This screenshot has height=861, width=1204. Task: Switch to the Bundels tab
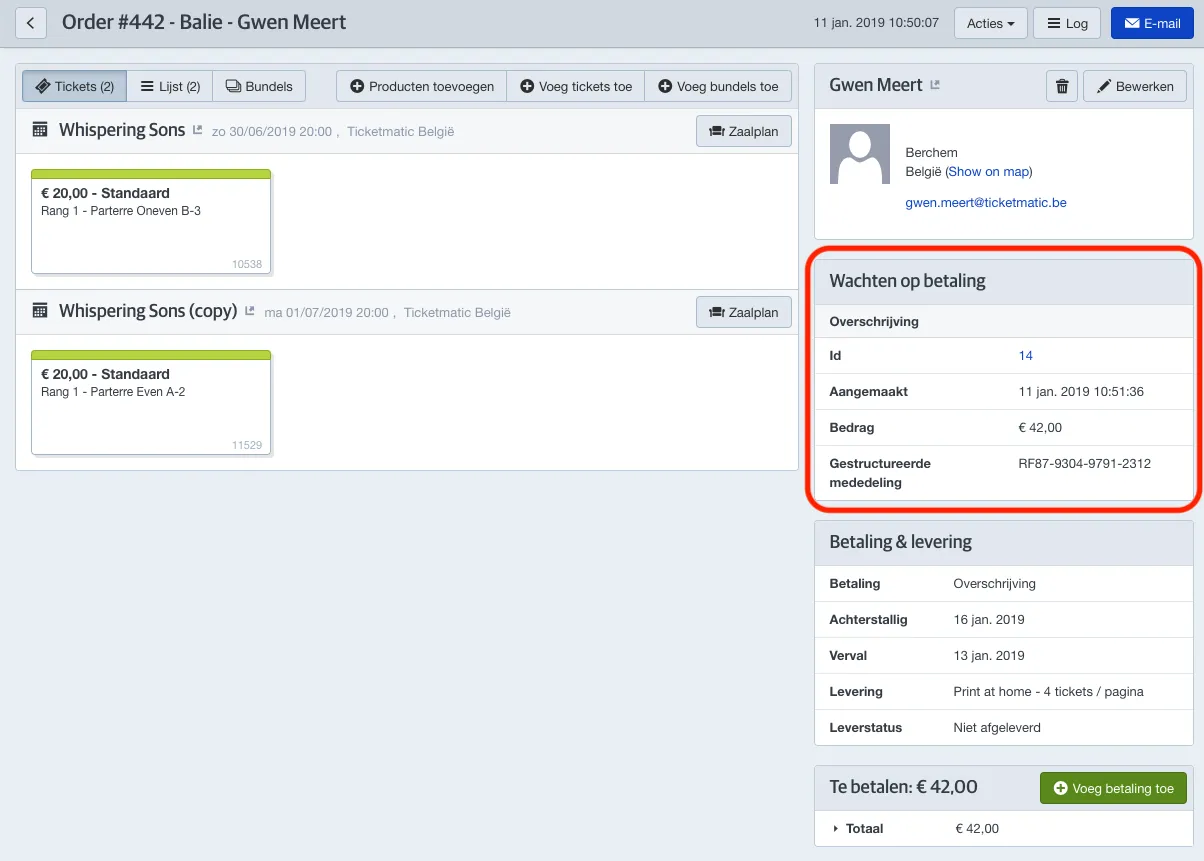(x=259, y=86)
